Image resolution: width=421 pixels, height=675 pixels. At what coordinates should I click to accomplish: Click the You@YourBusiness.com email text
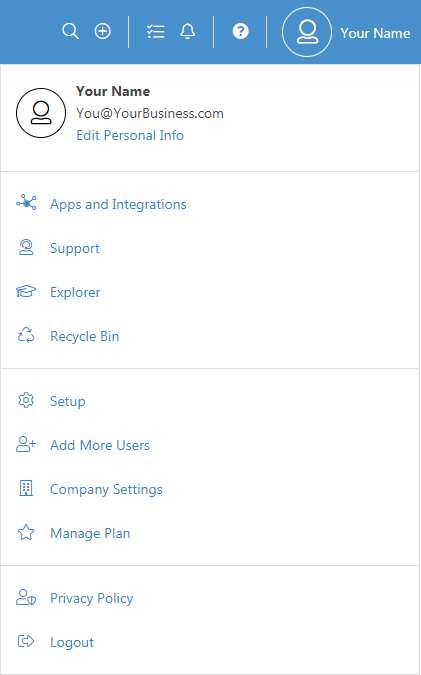[150, 114]
